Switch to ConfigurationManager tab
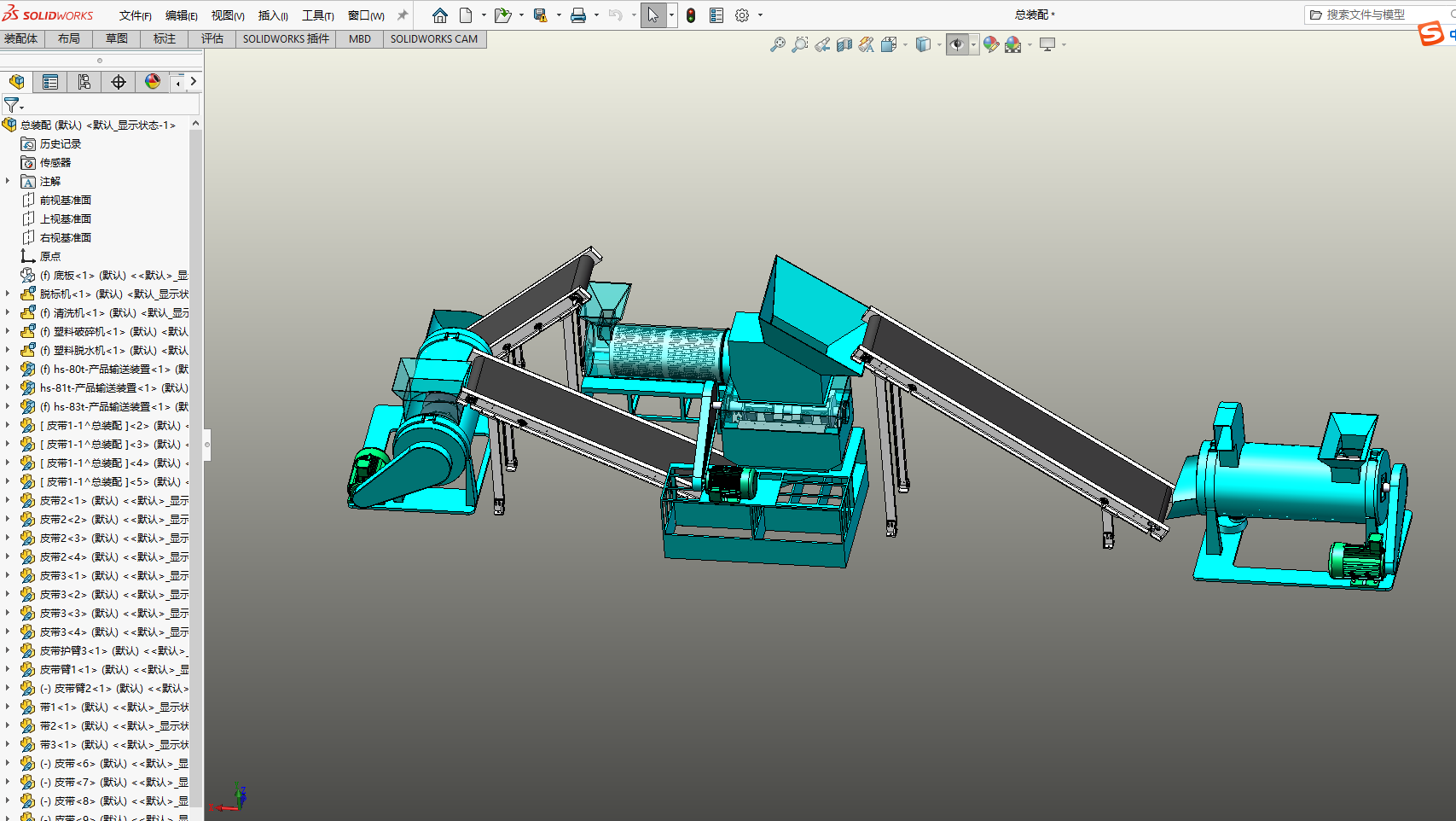Image resolution: width=1456 pixels, height=821 pixels. (84, 82)
